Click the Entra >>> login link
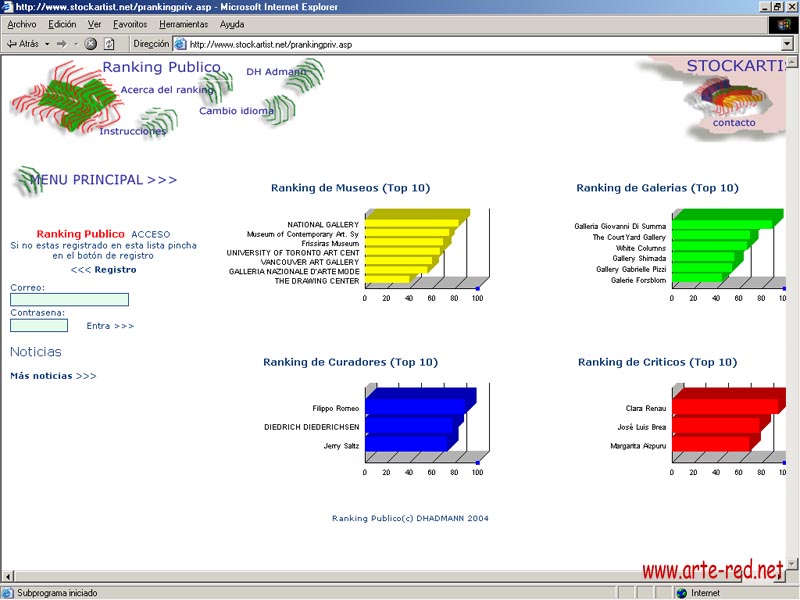 point(110,326)
